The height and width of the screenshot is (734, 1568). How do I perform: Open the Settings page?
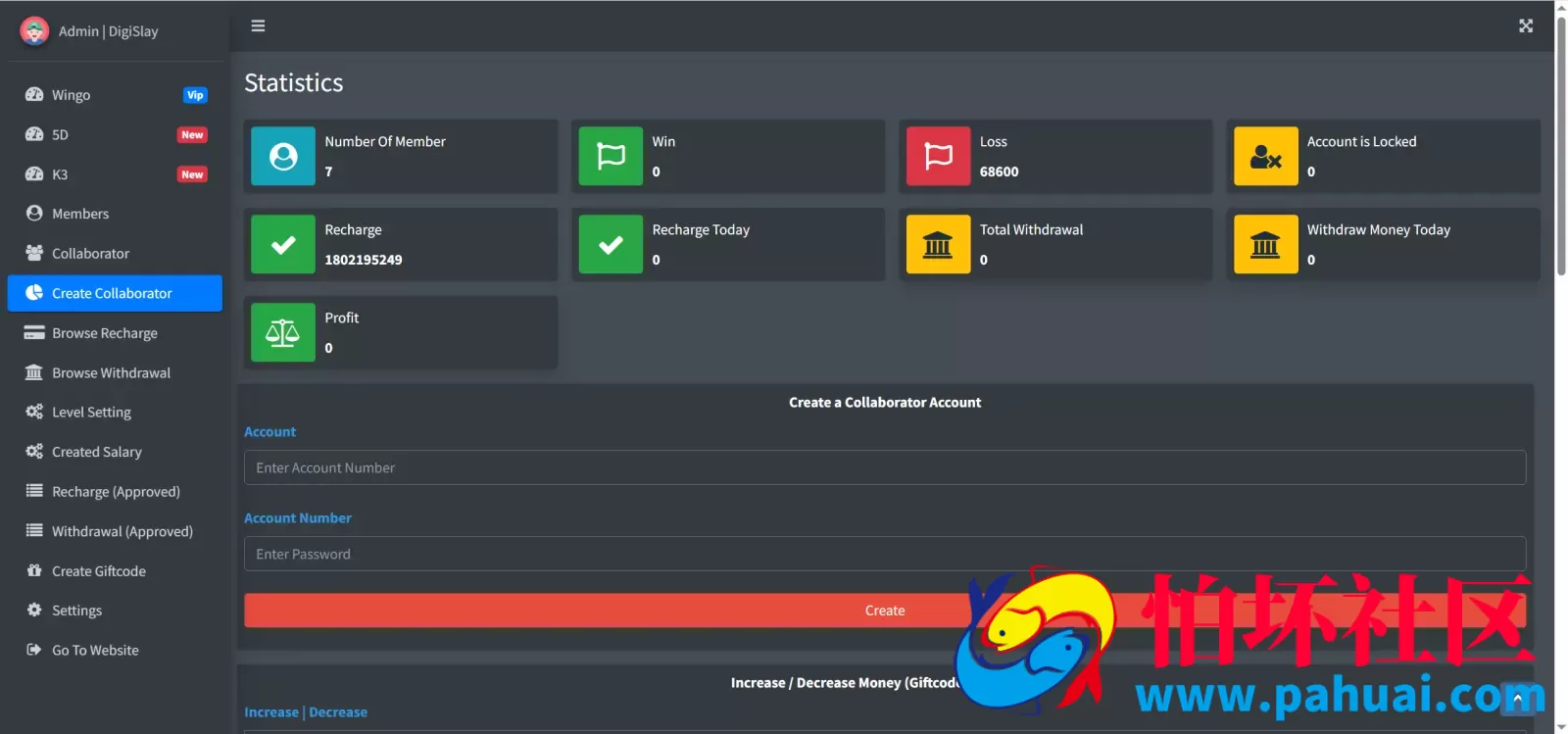pyautogui.click(x=115, y=611)
